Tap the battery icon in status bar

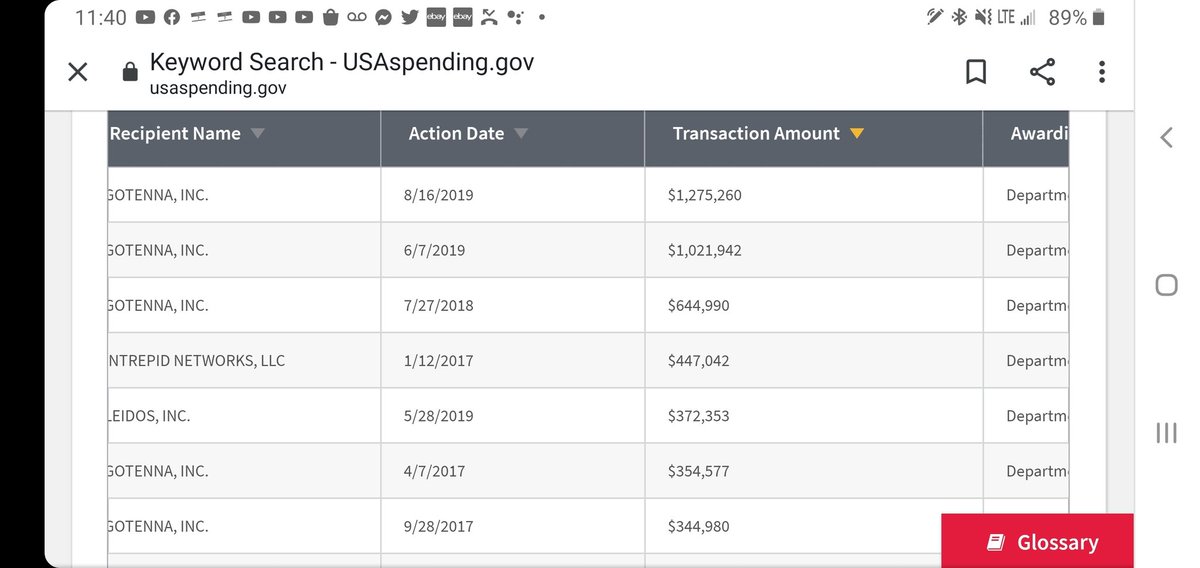1099,17
